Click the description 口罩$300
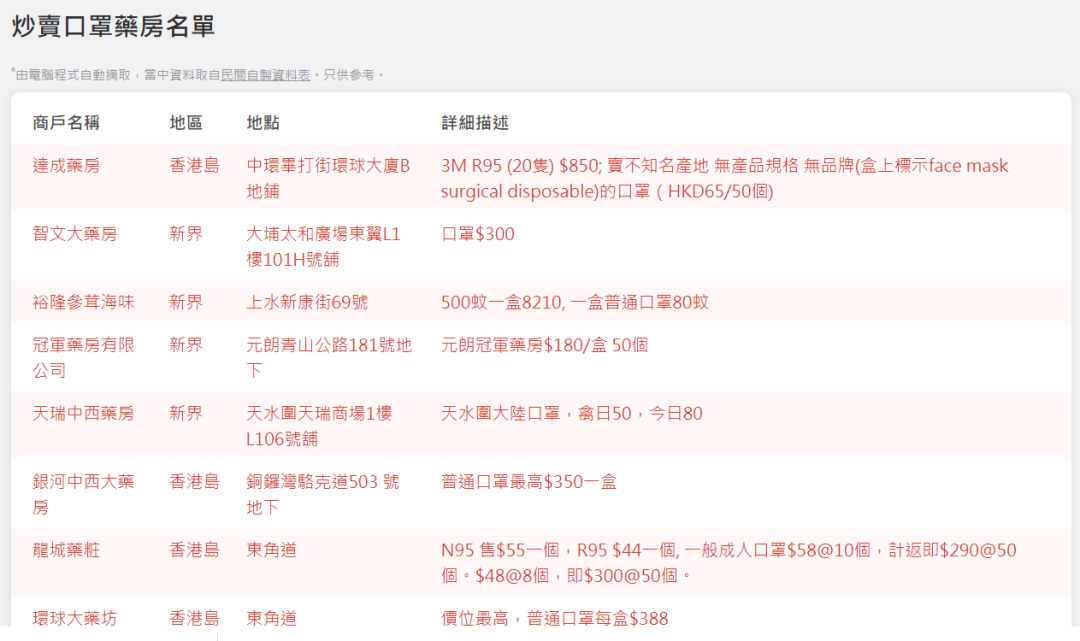 pyautogui.click(x=478, y=233)
